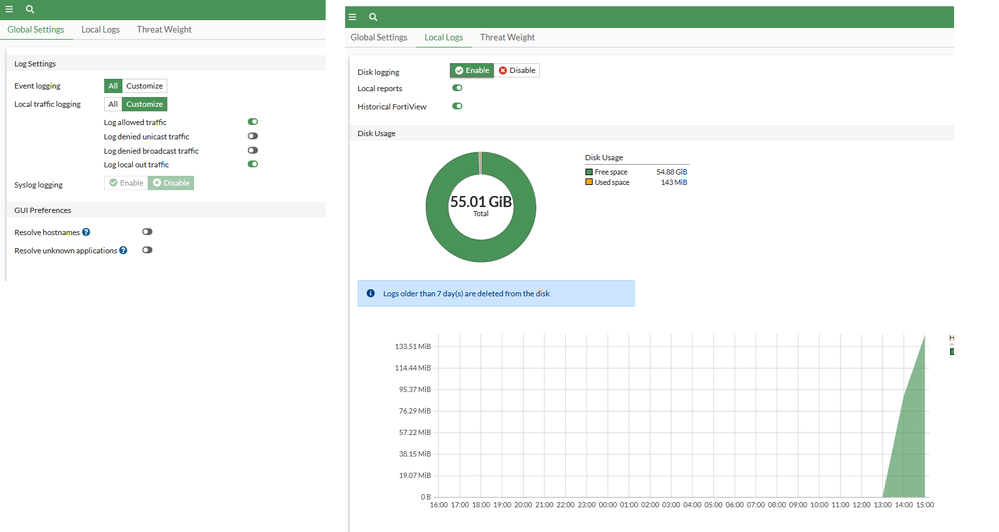The width and height of the screenshot is (999, 532).
Task: Click info icon in log retention notice
Action: 370,293
